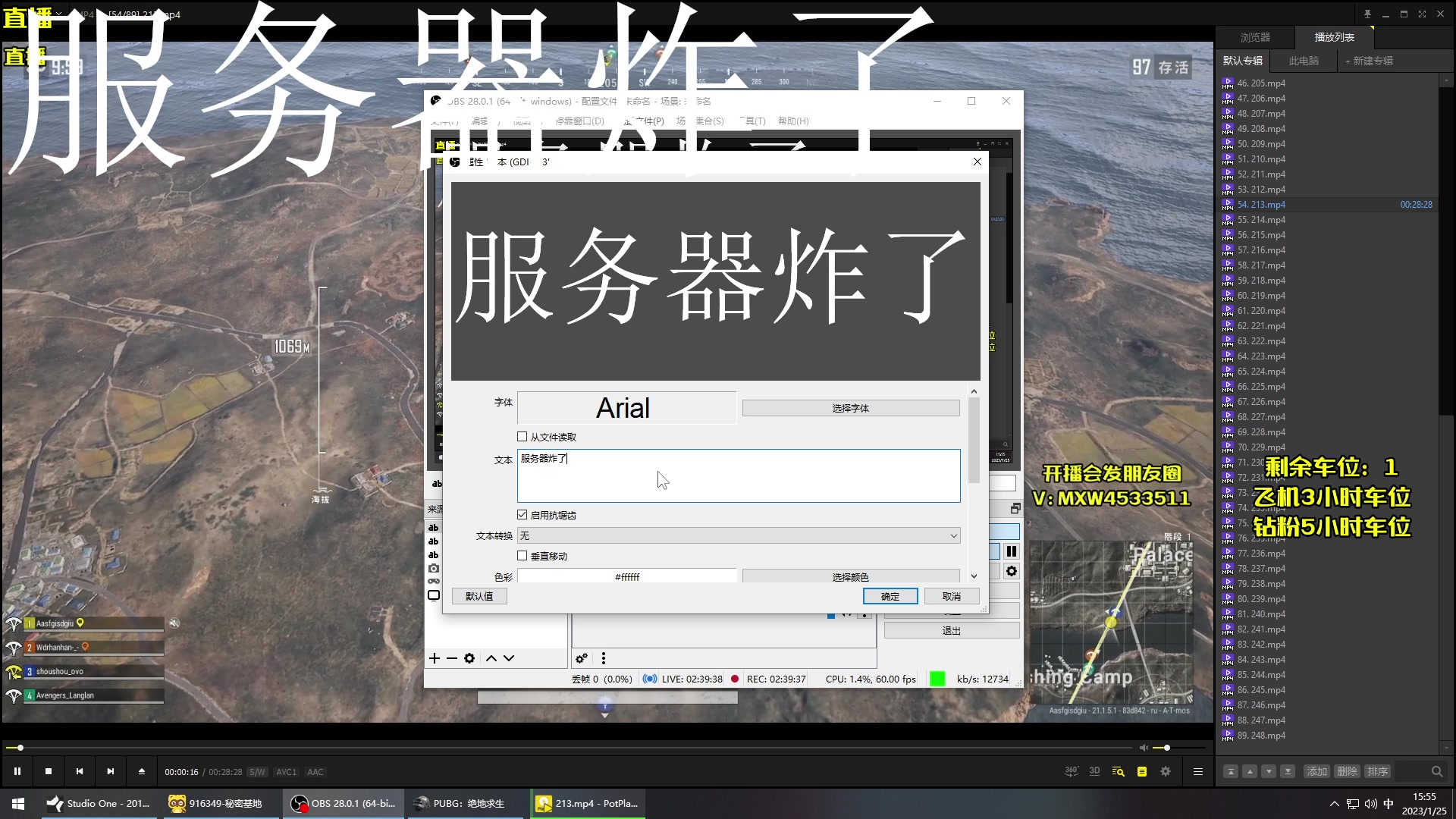Select 55. 214.mp4 in playlist
The height and width of the screenshot is (819, 1456).
pyautogui.click(x=1327, y=220)
